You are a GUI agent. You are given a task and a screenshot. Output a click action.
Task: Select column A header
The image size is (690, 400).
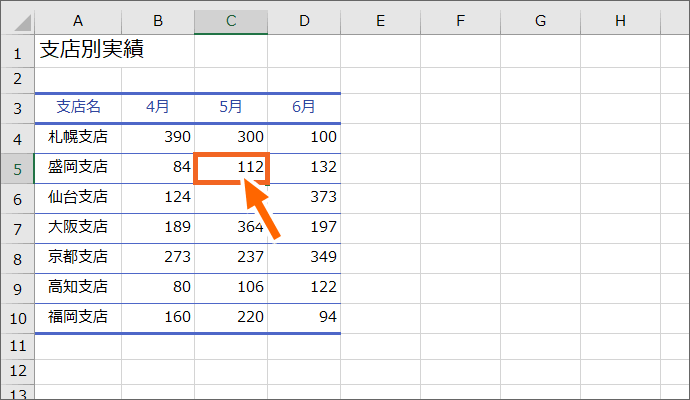[x=78, y=21]
